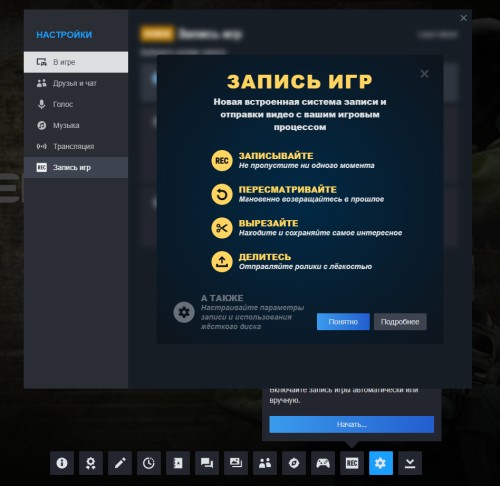Open the chat bubbles icon

[x=207, y=463]
